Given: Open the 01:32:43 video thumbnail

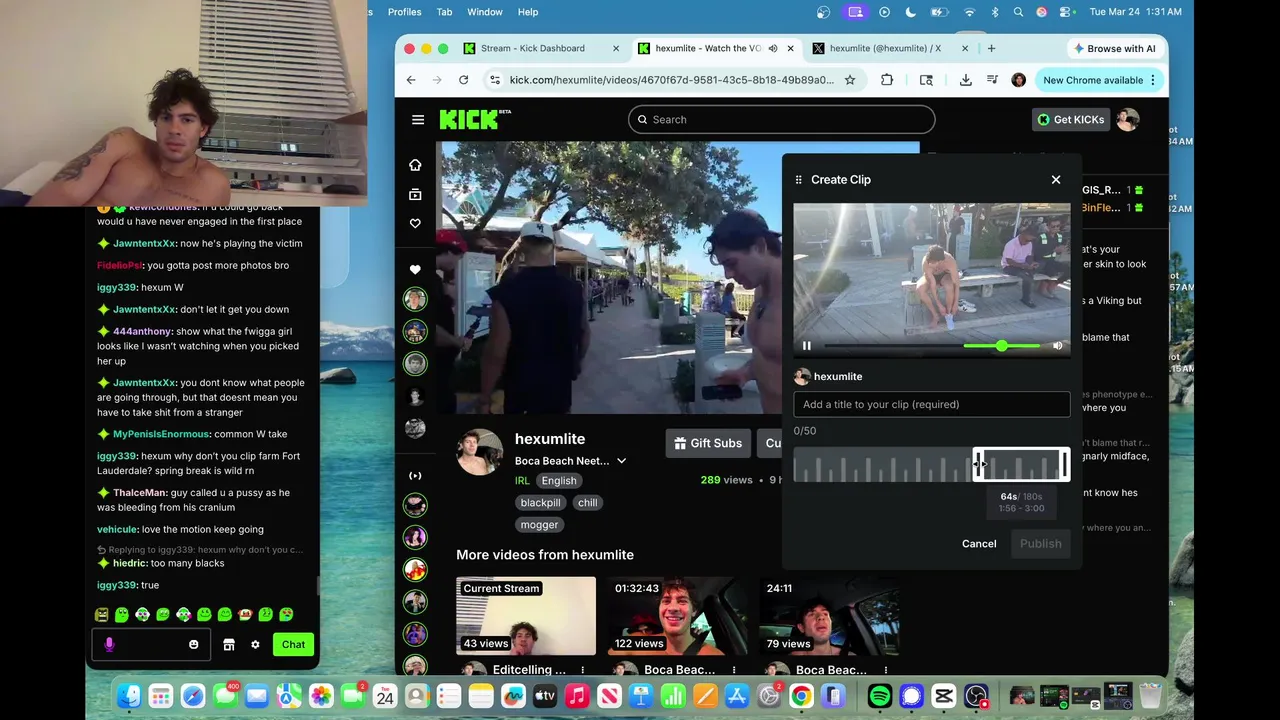Looking at the screenshot, I should [677, 615].
